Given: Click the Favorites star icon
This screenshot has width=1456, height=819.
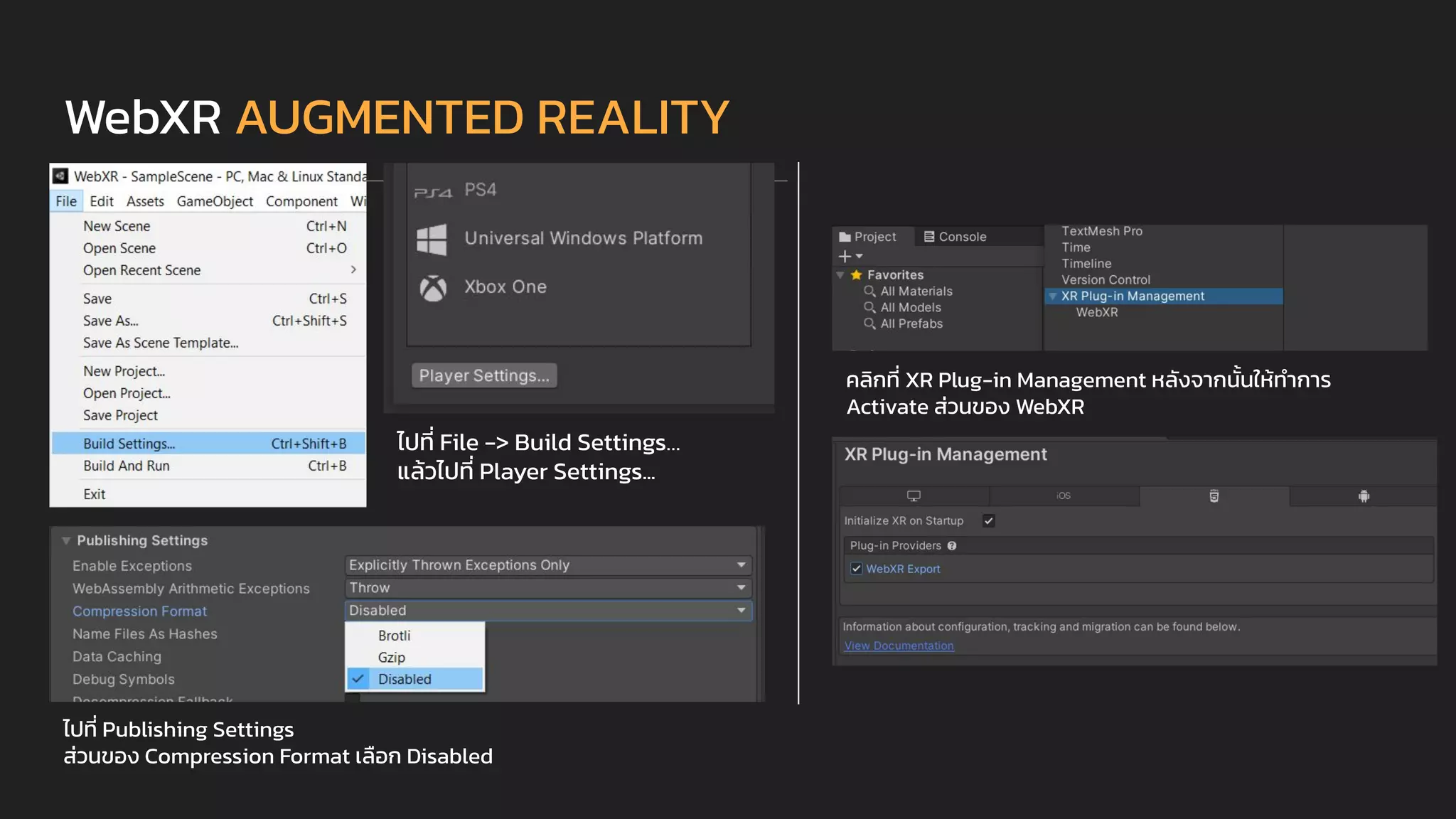Looking at the screenshot, I should pyautogui.click(x=856, y=275).
